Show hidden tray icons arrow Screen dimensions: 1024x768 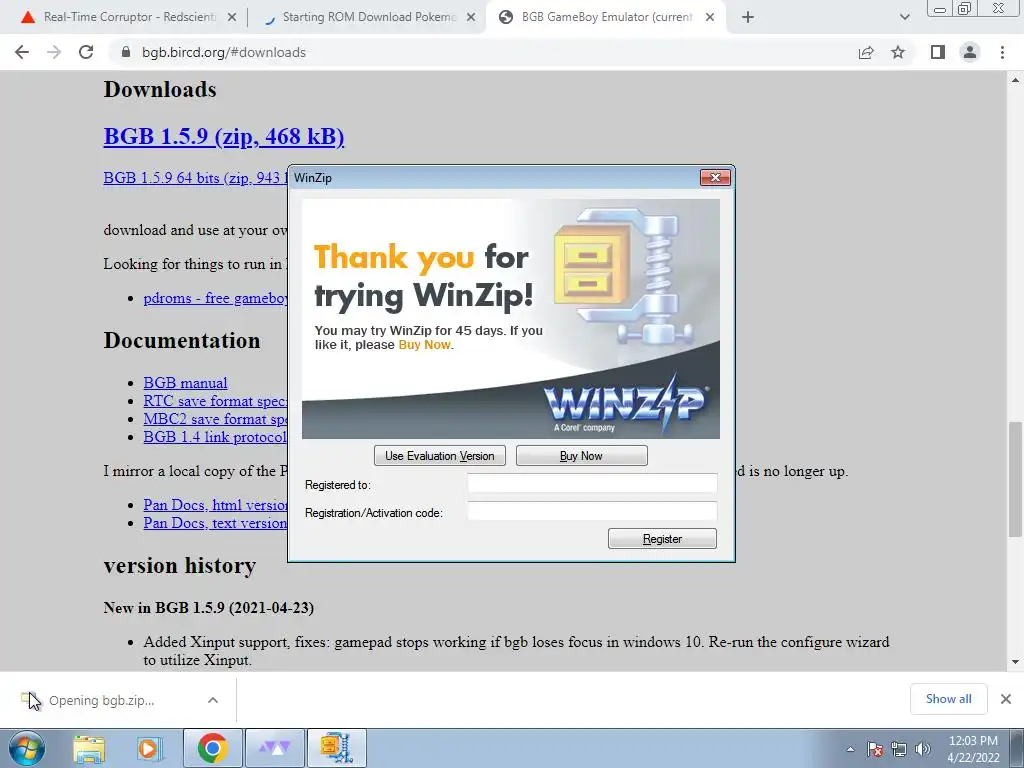(x=850, y=750)
